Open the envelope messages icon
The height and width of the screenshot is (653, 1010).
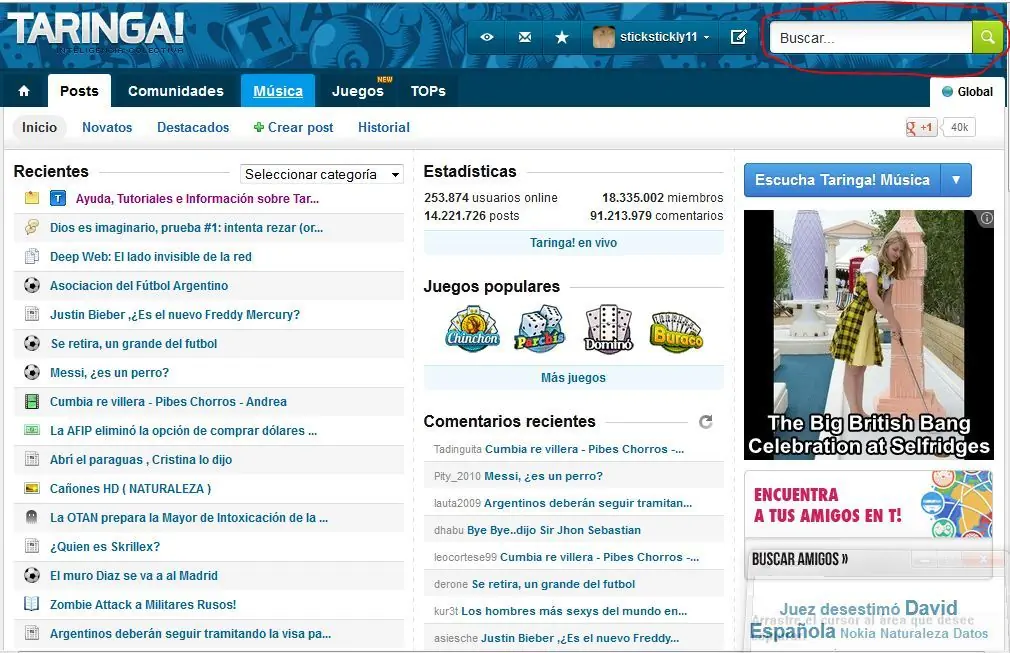coord(525,37)
